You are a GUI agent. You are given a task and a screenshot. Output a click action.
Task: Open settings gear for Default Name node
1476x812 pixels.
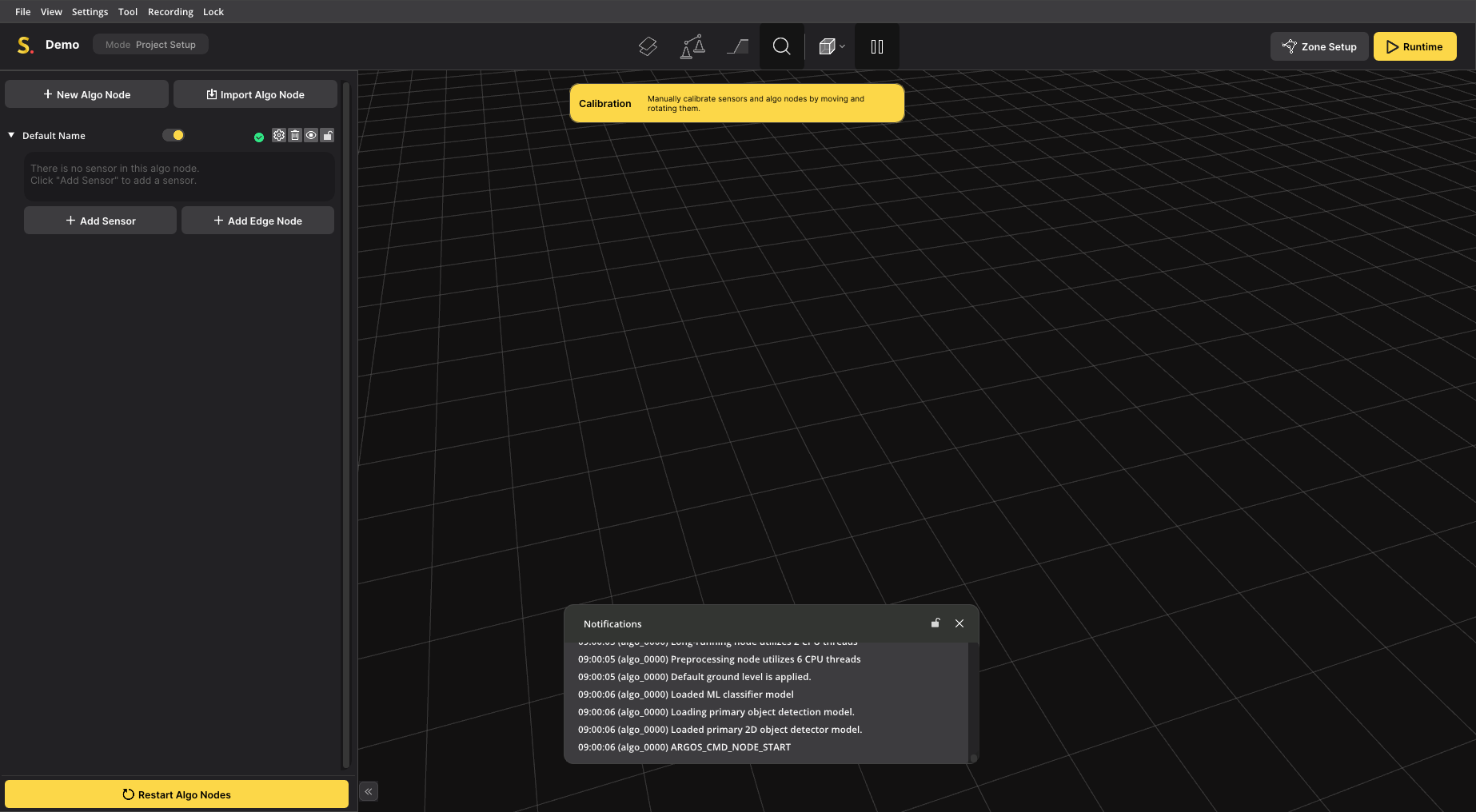click(x=279, y=135)
